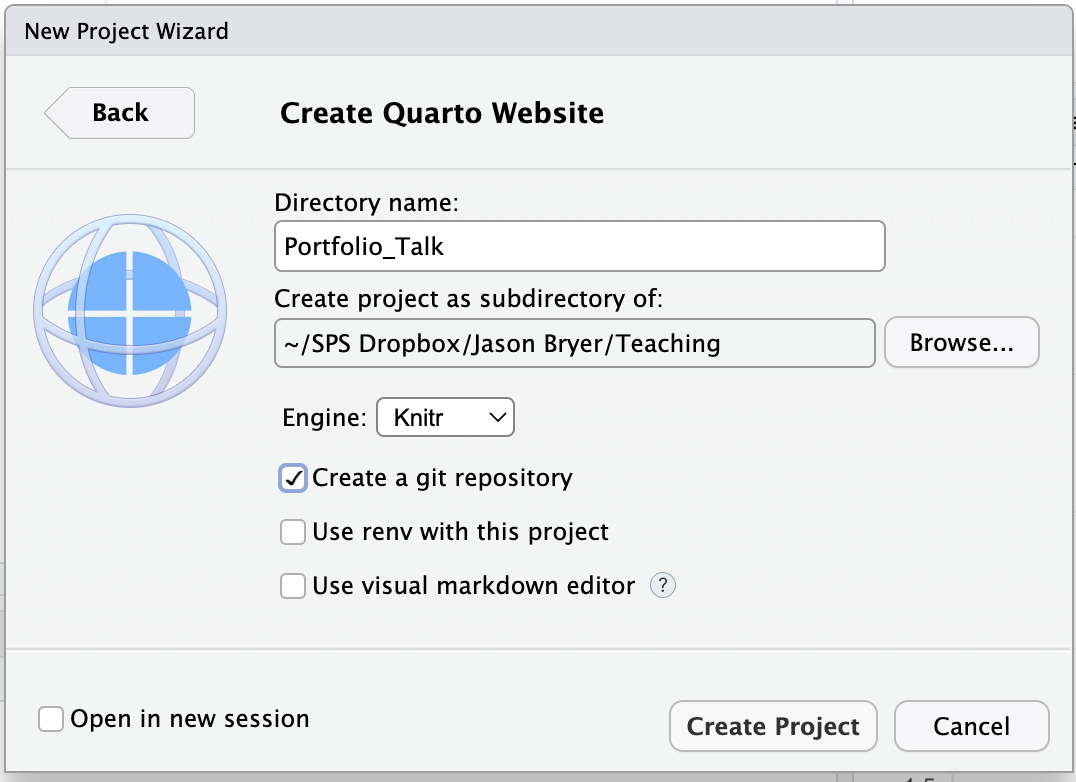Click the 'Engine:' label text
This screenshot has height=782, width=1076.
[x=324, y=418]
